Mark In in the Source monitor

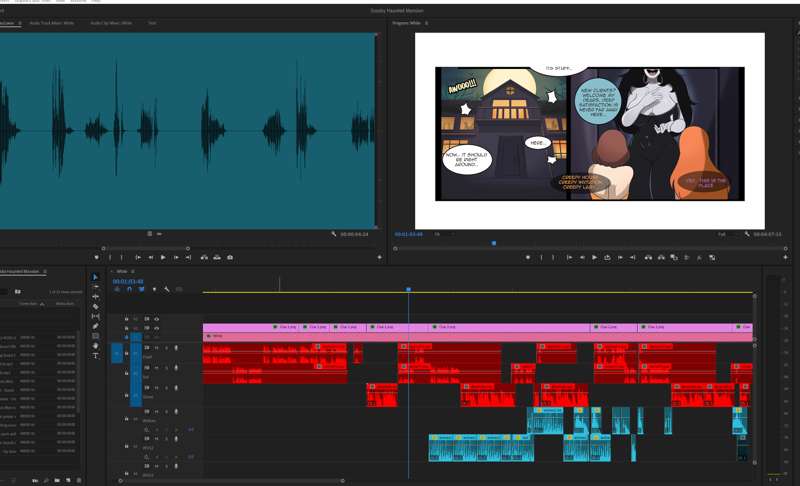(110, 258)
